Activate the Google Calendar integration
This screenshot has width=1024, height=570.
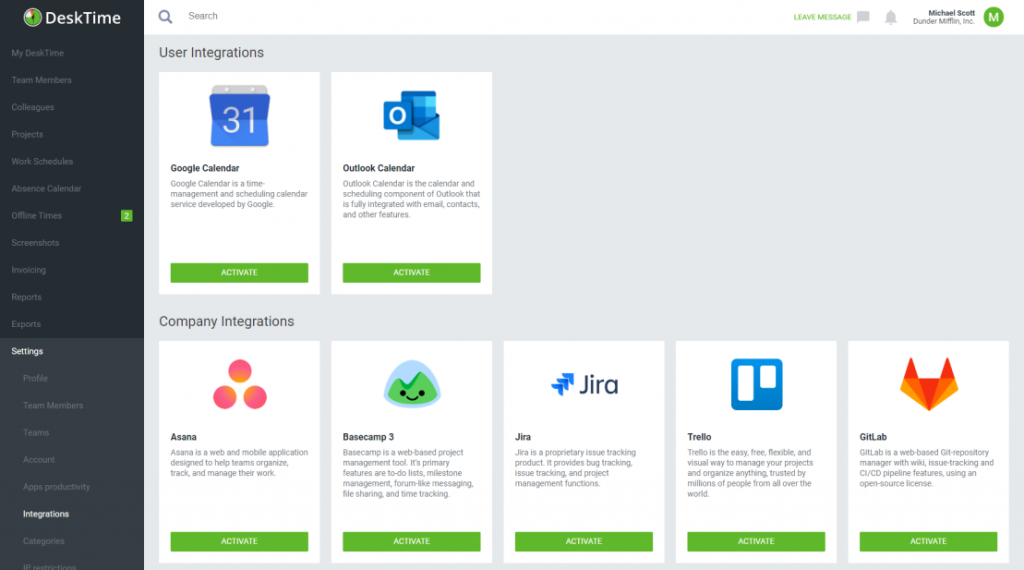click(239, 273)
